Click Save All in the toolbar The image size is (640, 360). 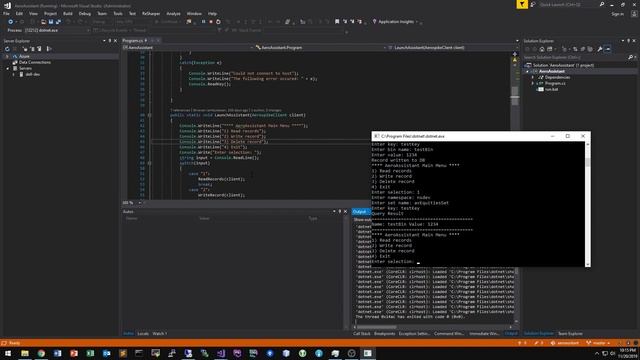(x=58, y=22)
